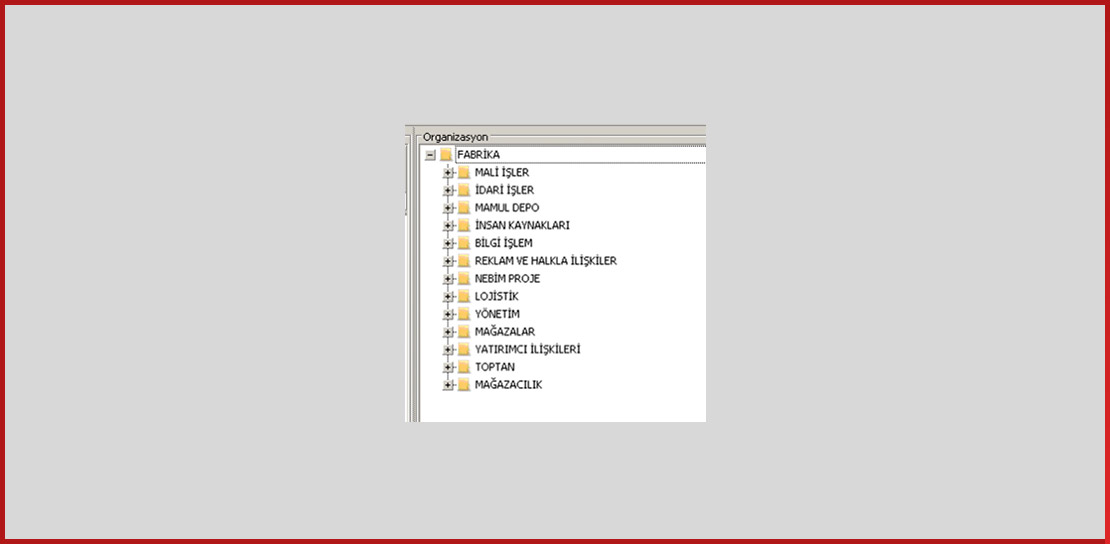Expand the MALİ İŞLER node
This screenshot has width=1110, height=544.
[x=447, y=172]
